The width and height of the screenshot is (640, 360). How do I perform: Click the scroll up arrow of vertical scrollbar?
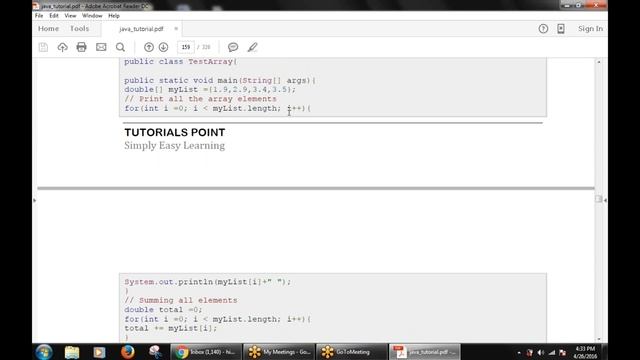599,62
